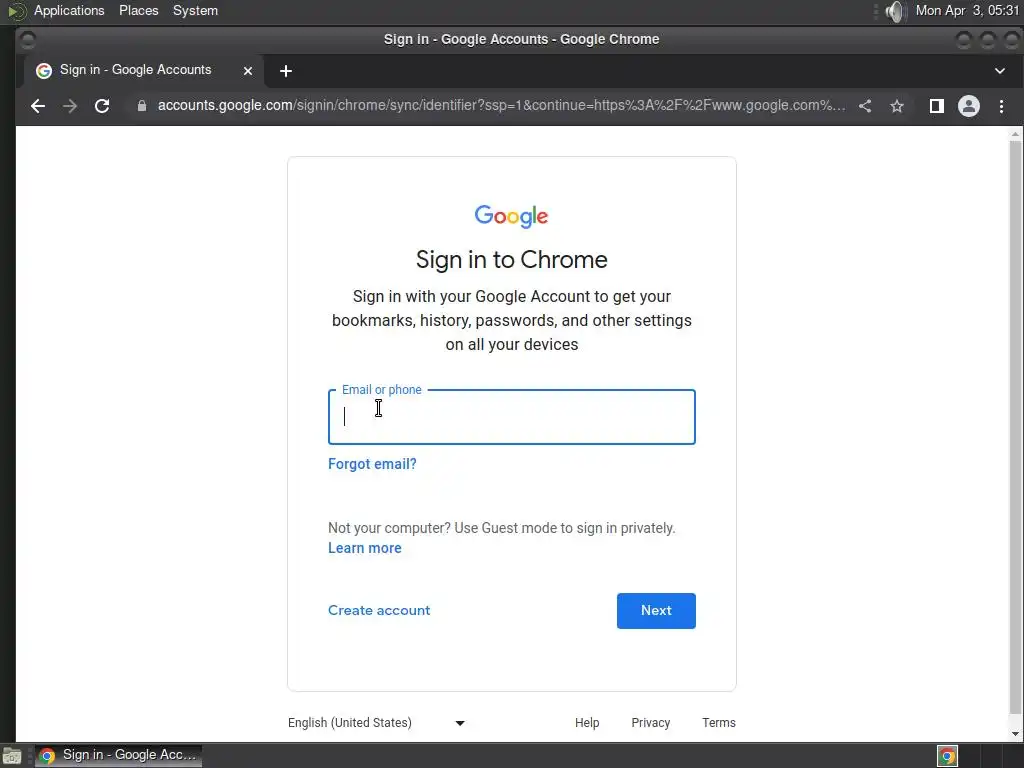The width and height of the screenshot is (1024, 768).
Task: Open the Places menu
Action: click(138, 10)
